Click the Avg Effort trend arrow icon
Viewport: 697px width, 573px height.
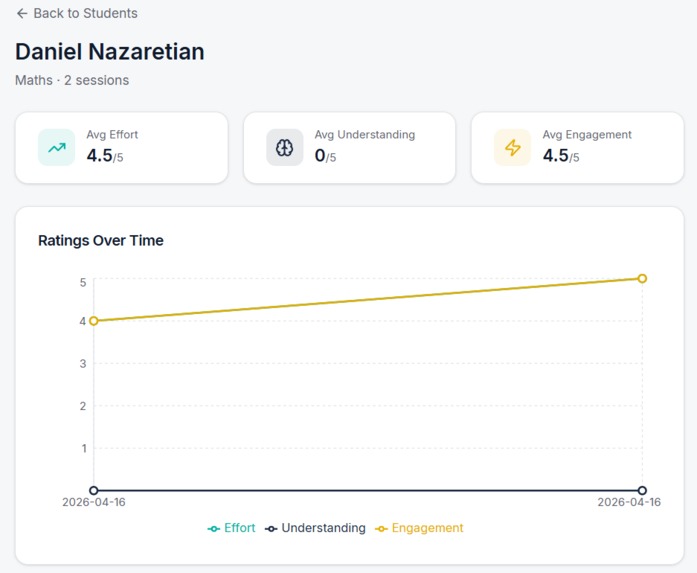click(56, 147)
